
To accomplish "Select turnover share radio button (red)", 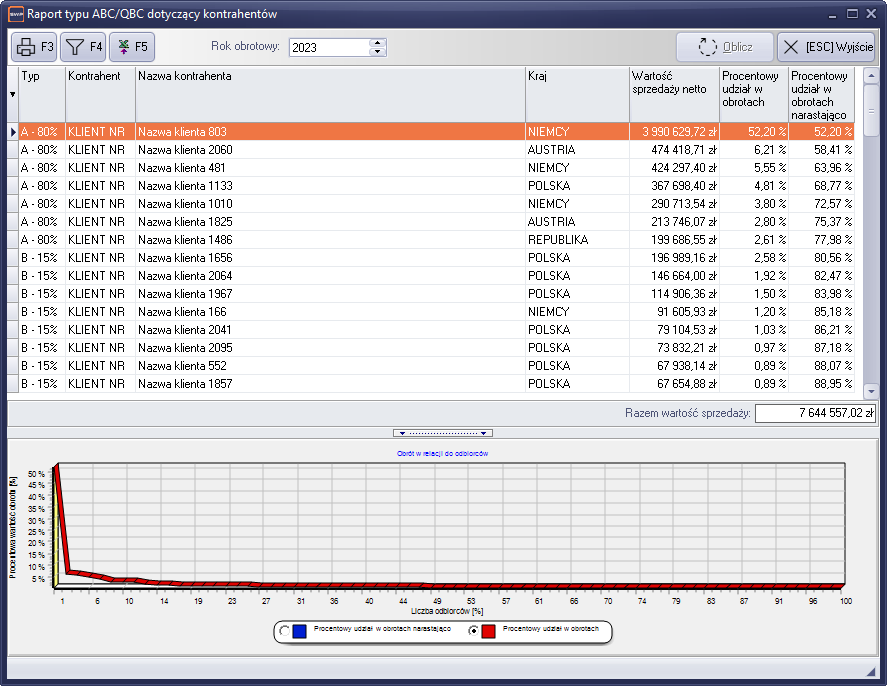I will click(x=474, y=631).
